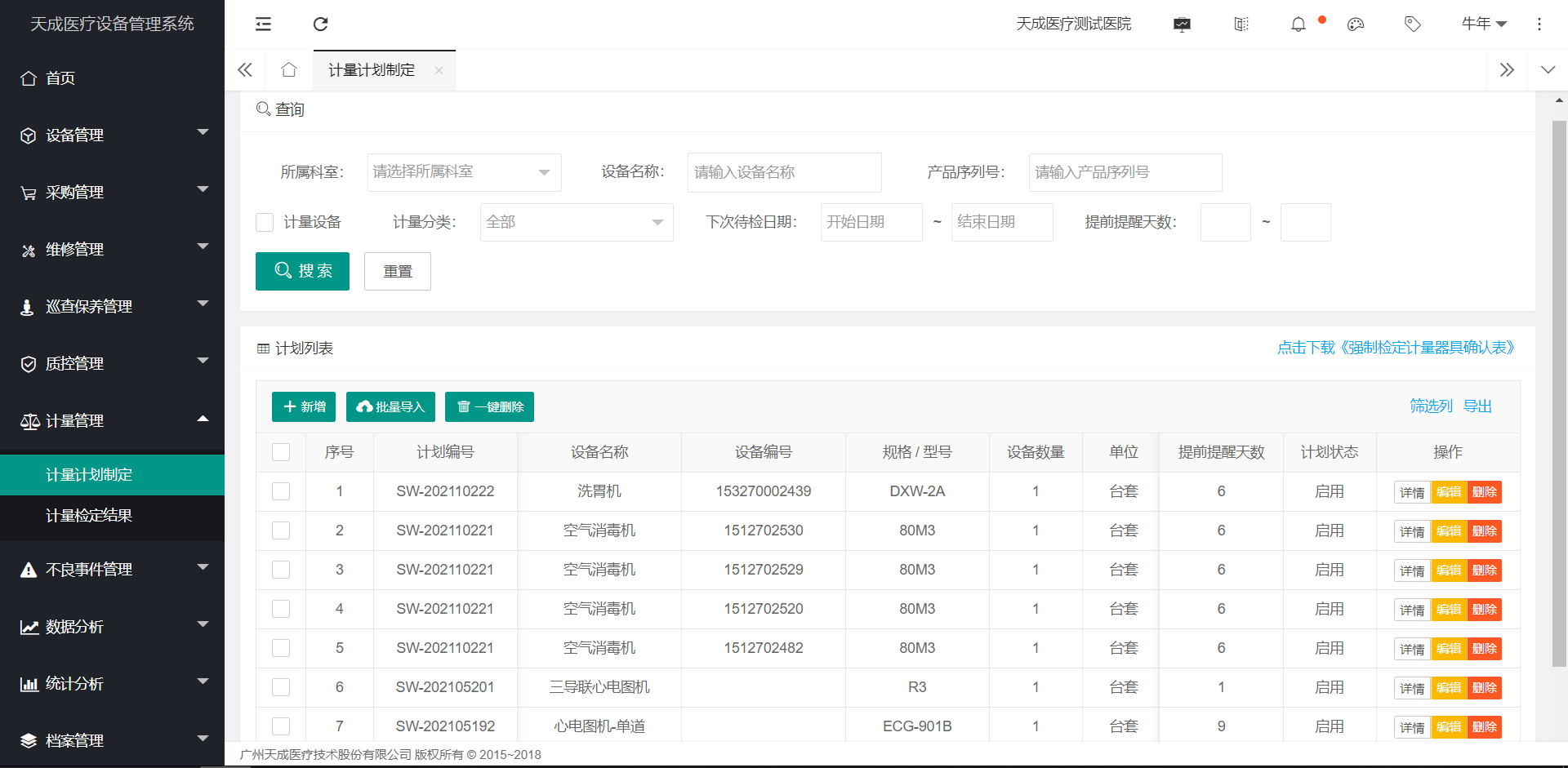Expand the 采购管理 menu
Image resolution: width=1568 pixels, height=768 pixels.
coord(203,189)
